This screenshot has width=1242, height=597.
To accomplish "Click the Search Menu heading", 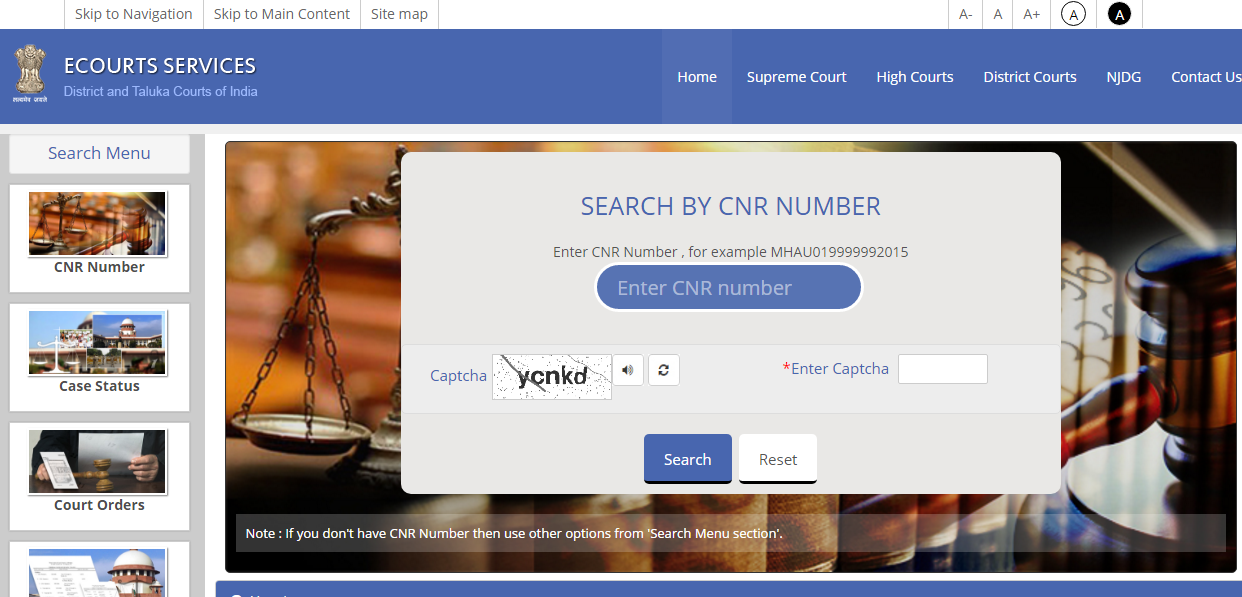I will 99,153.
